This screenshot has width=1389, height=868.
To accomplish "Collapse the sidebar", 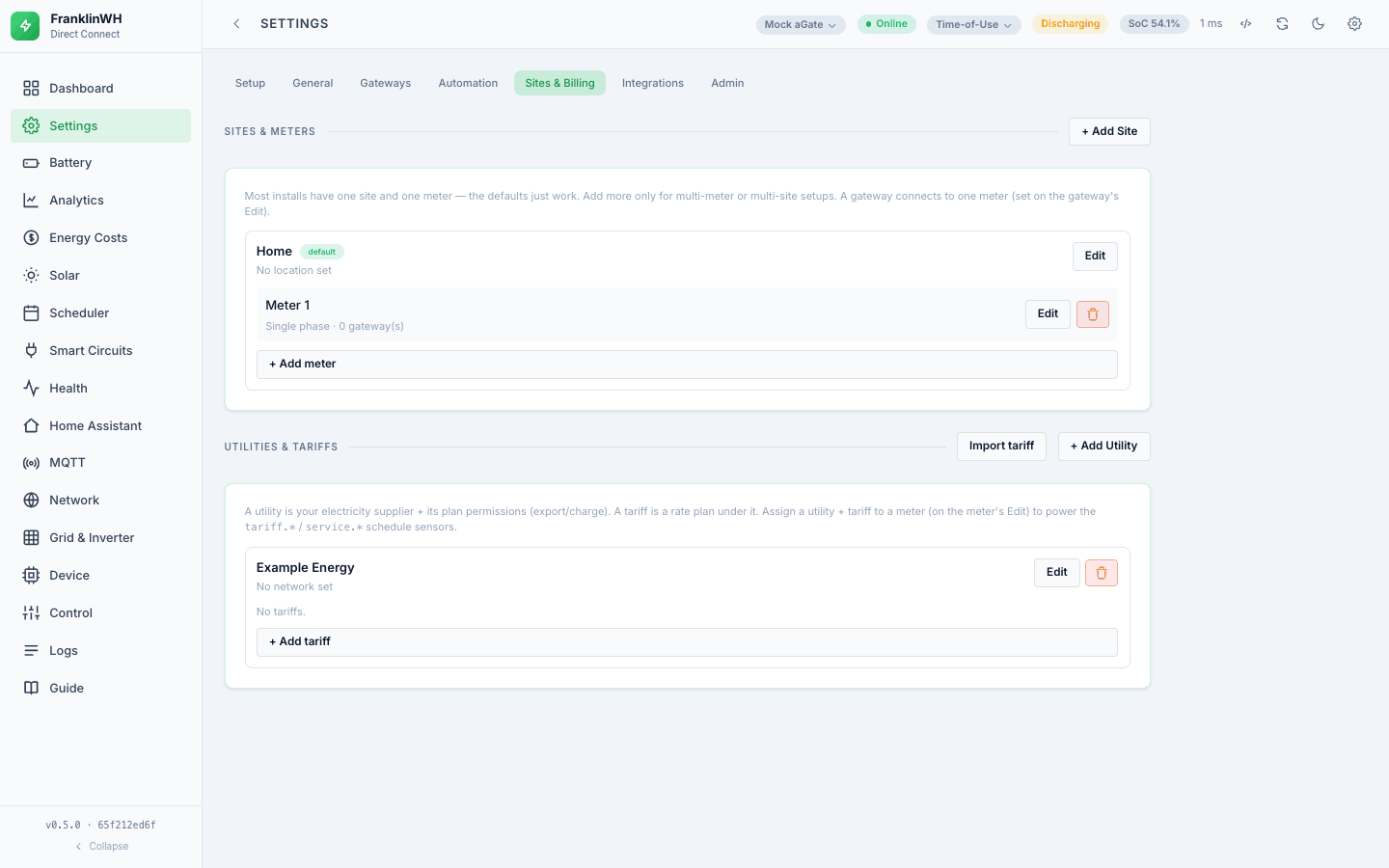I will [101, 847].
